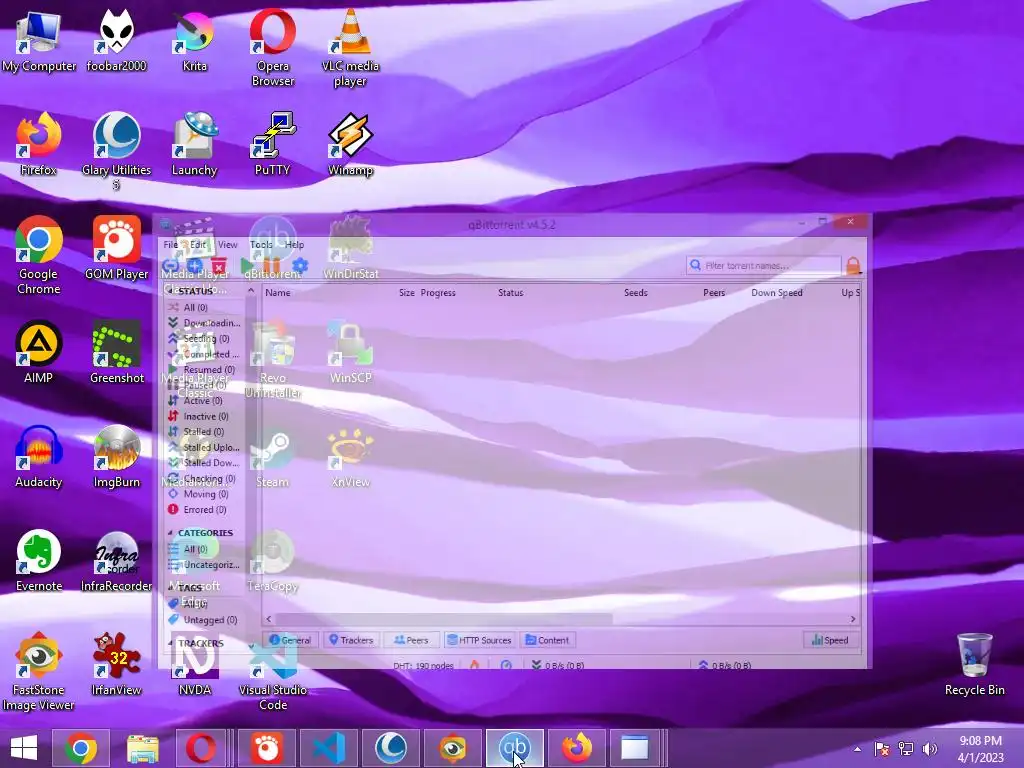The height and width of the screenshot is (768, 1024).
Task: Open Launchy desktop shortcut
Action: pyautogui.click(x=195, y=144)
